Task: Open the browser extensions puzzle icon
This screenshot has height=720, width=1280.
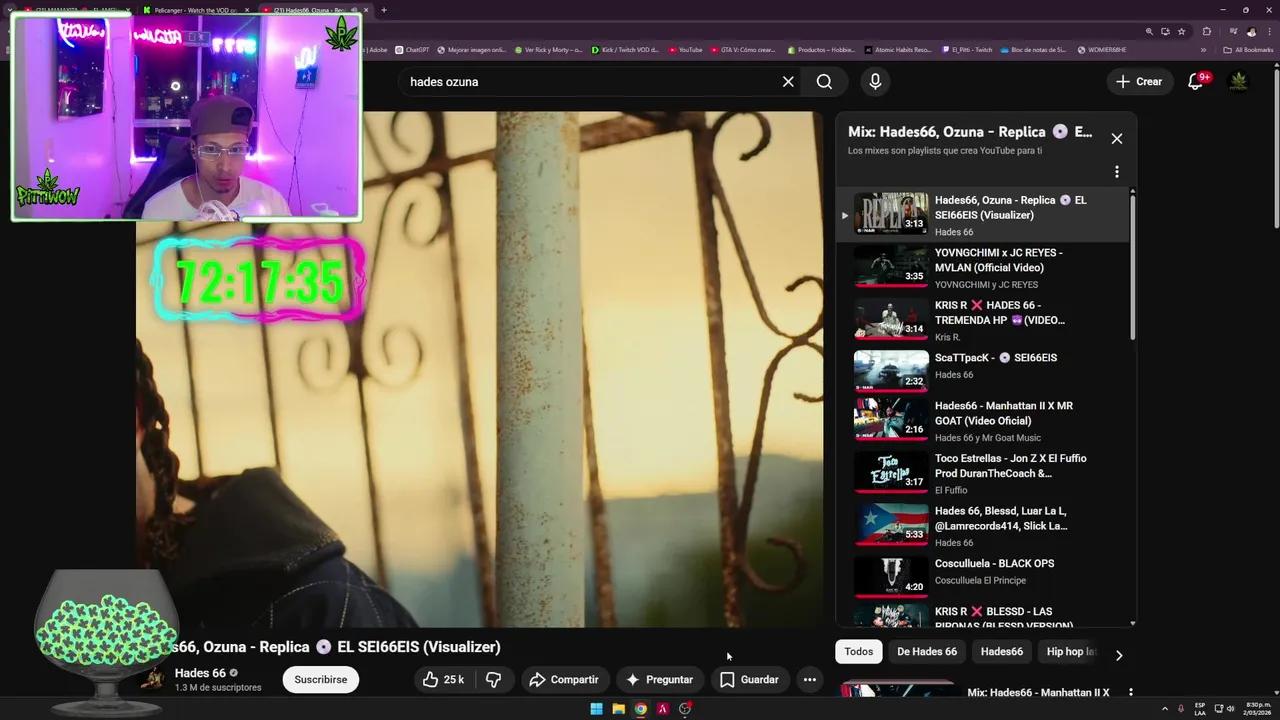Action: (x=1207, y=31)
